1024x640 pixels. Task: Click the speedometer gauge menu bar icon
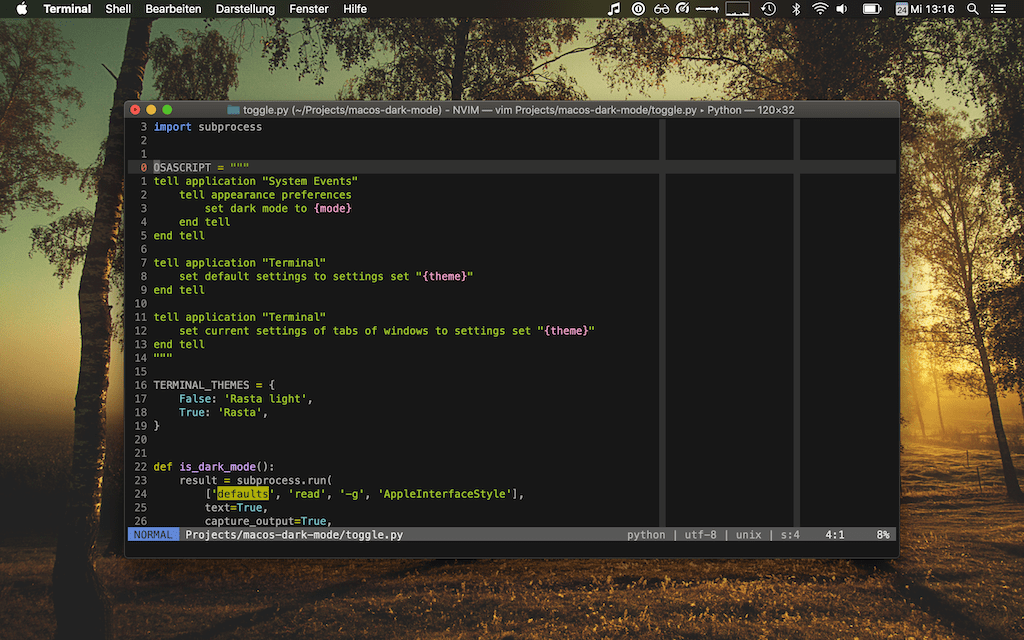coord(683,8)
